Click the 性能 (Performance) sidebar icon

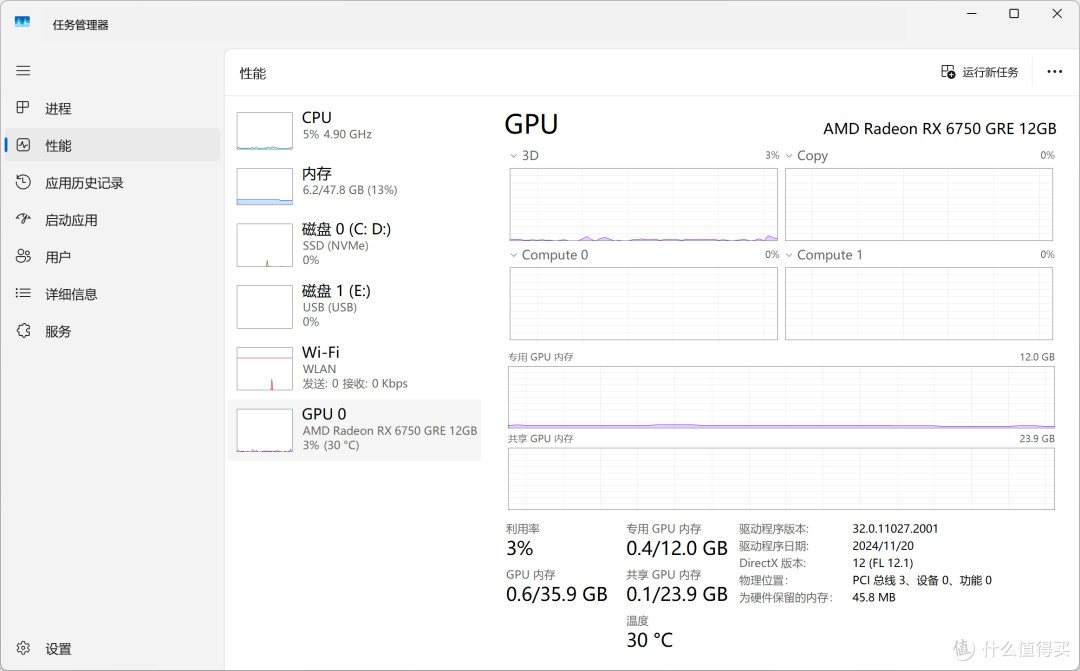pyautogui.click(x=23, y=145)
